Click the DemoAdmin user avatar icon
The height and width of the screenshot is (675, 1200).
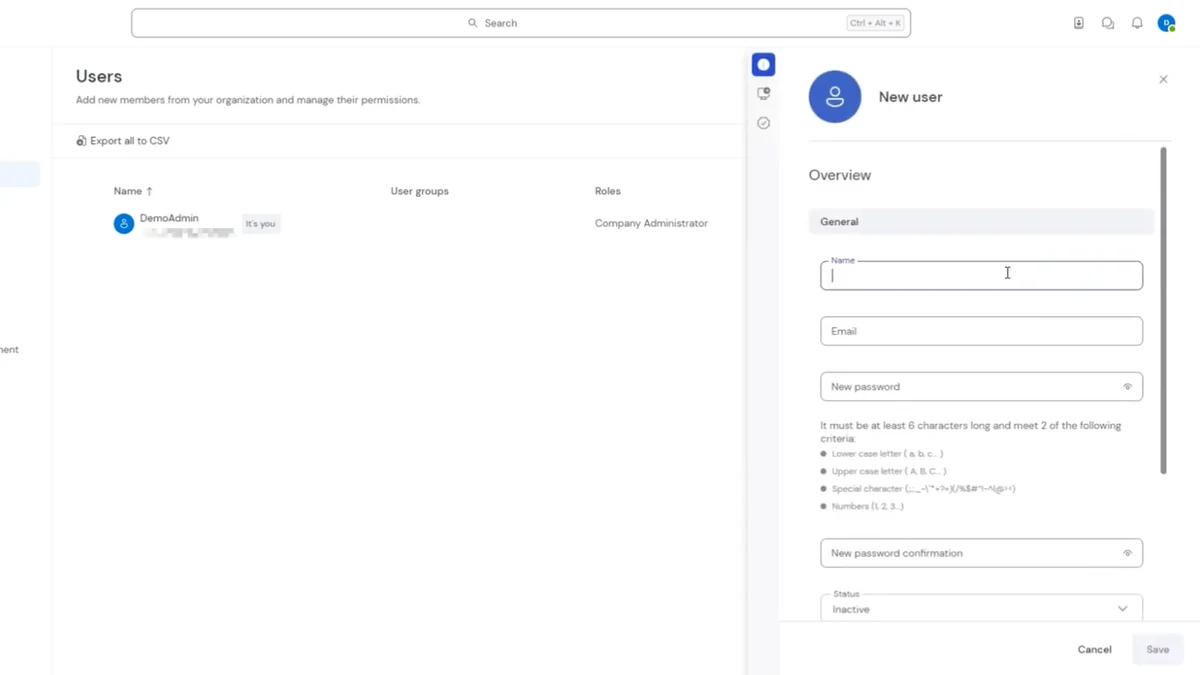tap(124, 224)
